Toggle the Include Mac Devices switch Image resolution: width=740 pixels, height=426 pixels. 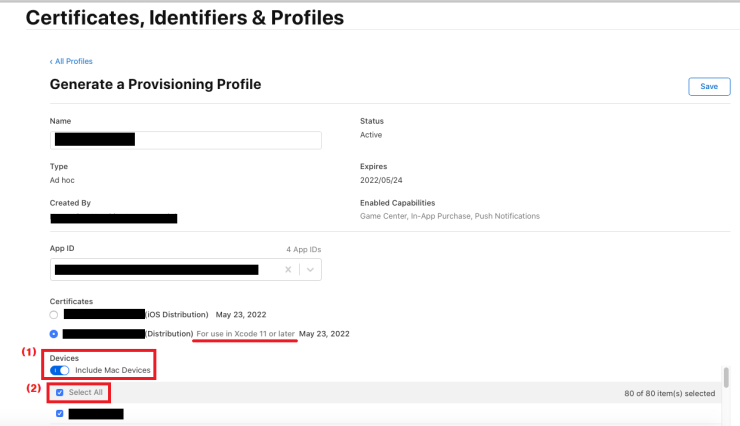click(x=60, y=371)
